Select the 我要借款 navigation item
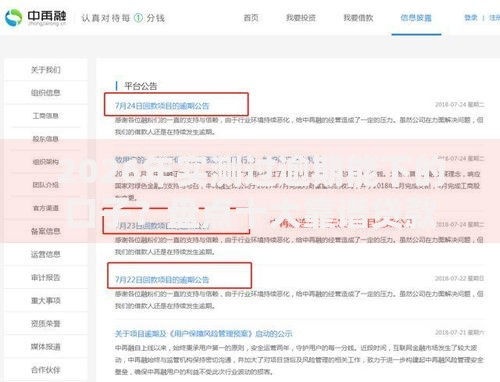Image resolution: width=500 pixels, height=382 pixels. coord(358,18)
